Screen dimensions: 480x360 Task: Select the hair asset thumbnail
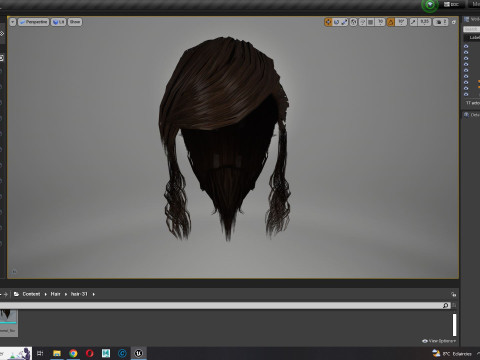(8, 323)
